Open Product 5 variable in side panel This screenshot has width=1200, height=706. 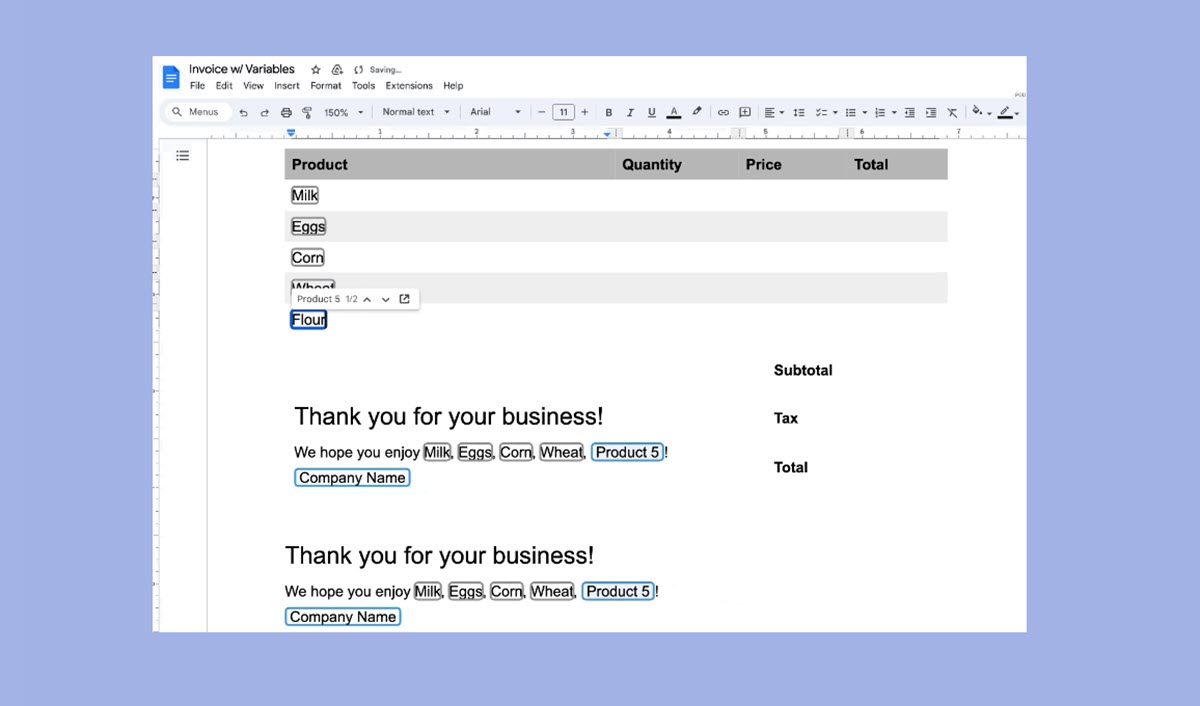click(404, 299)
